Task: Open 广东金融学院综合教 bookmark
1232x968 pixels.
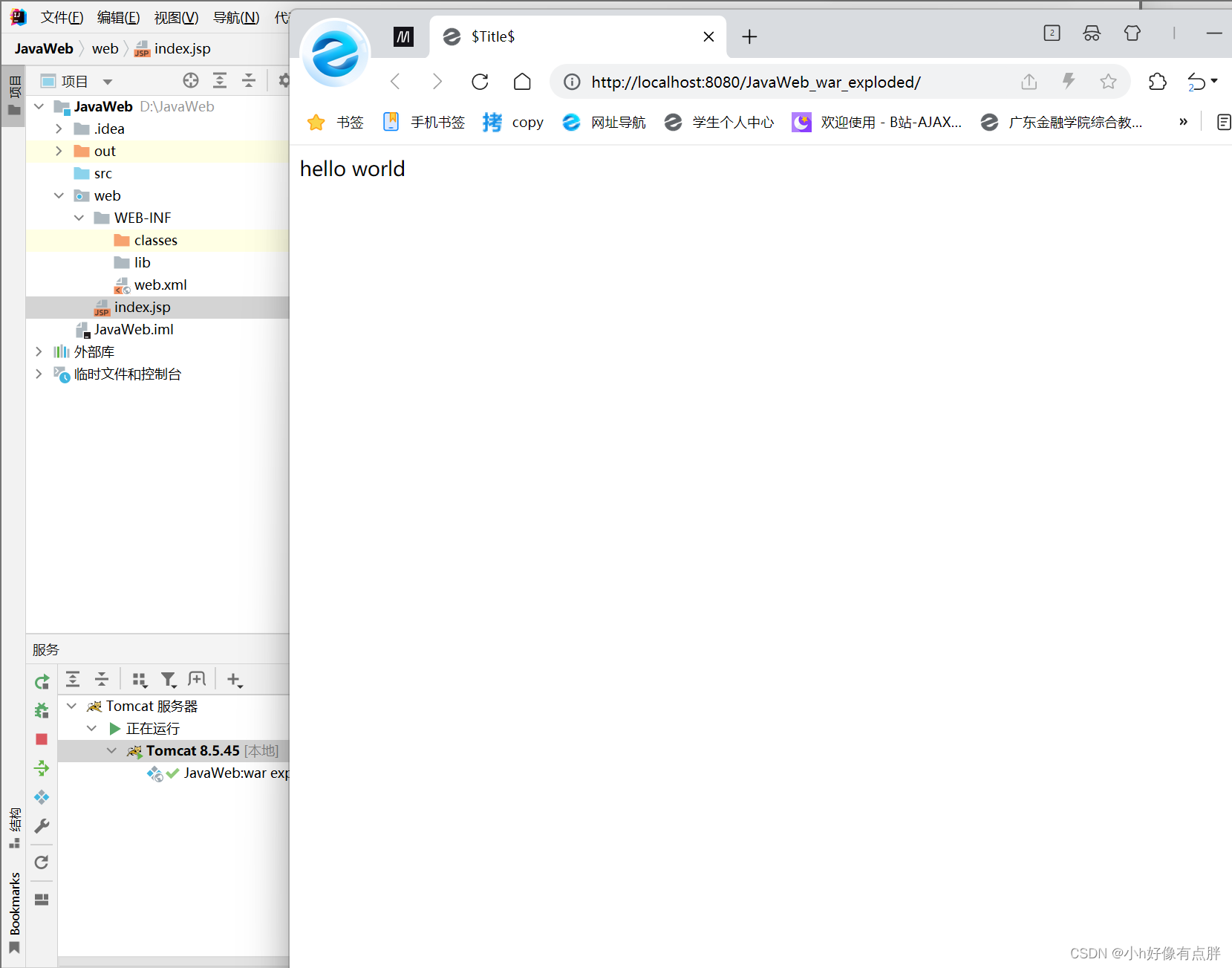Action: click(1062, 122)
